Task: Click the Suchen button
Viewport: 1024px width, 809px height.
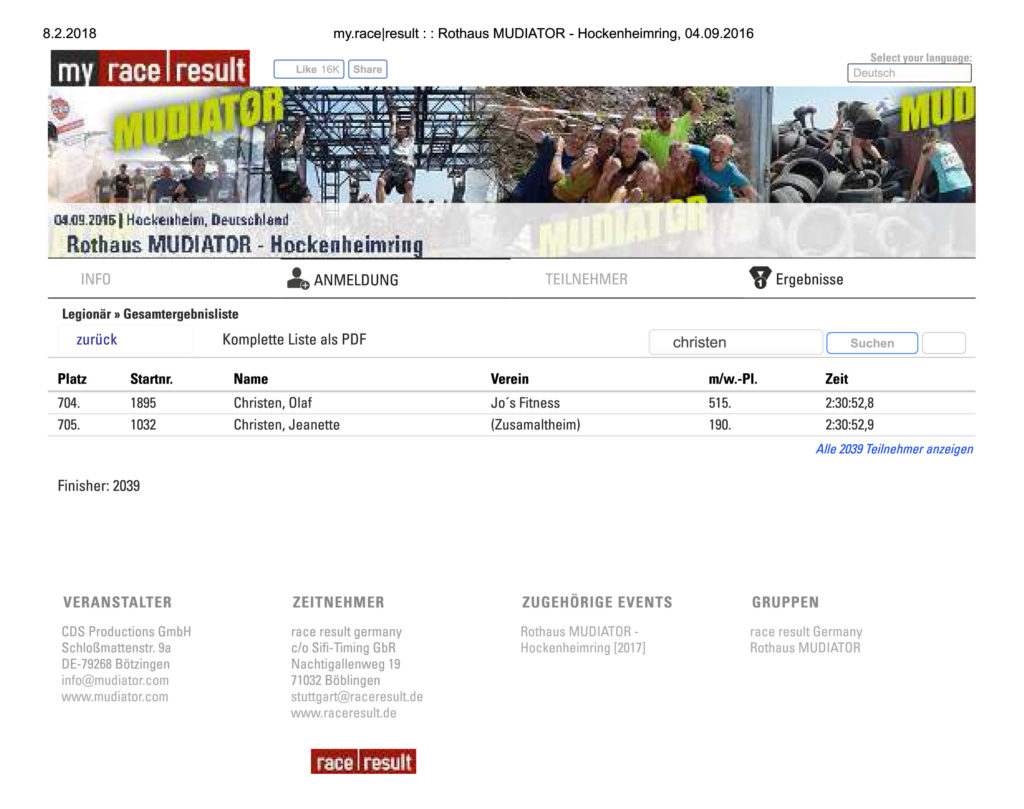Action: (x=872, y=343)
